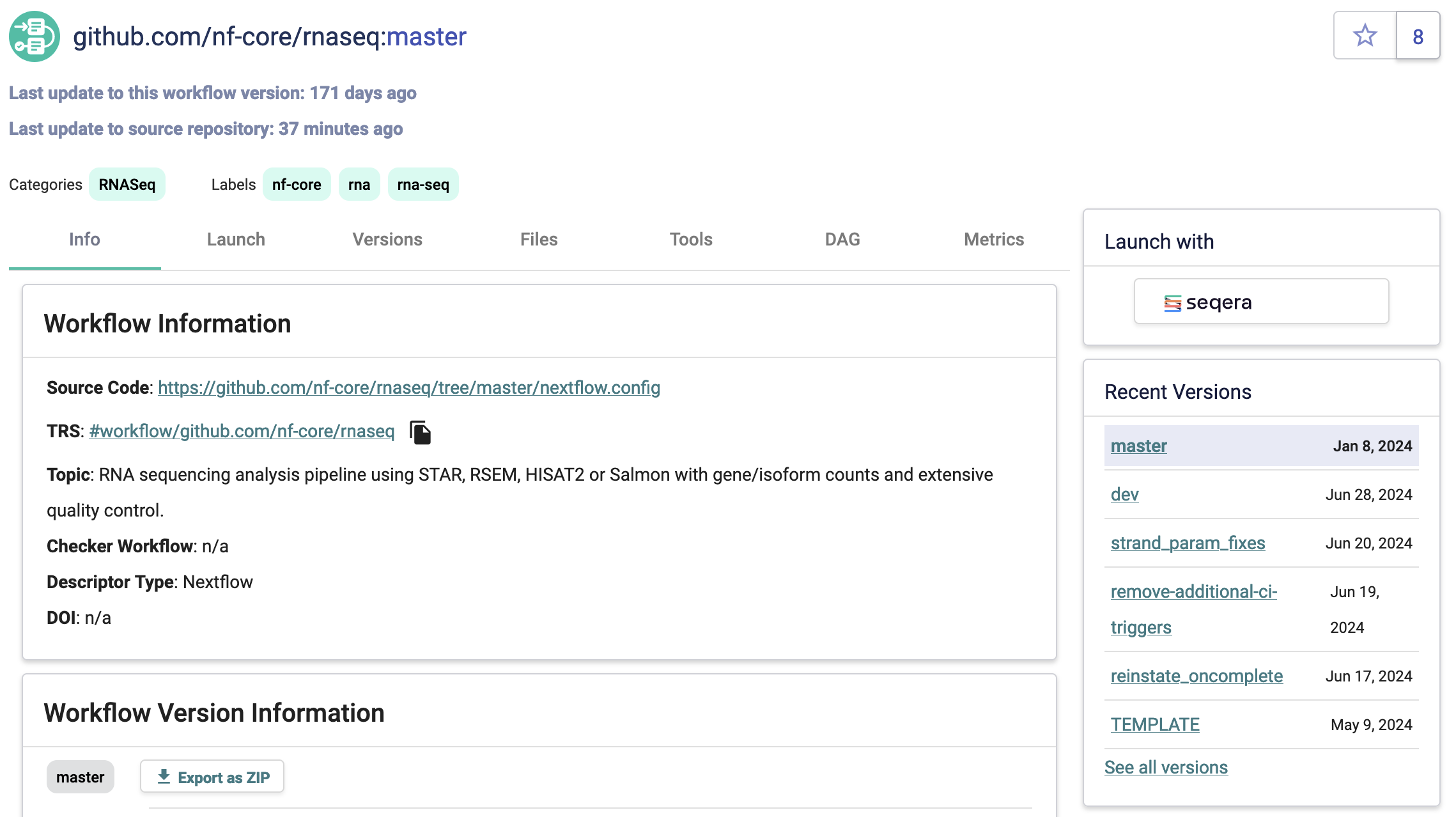Click See all versions
Viewport: 1456px width, 817px height.
(x=1166, y=767)
